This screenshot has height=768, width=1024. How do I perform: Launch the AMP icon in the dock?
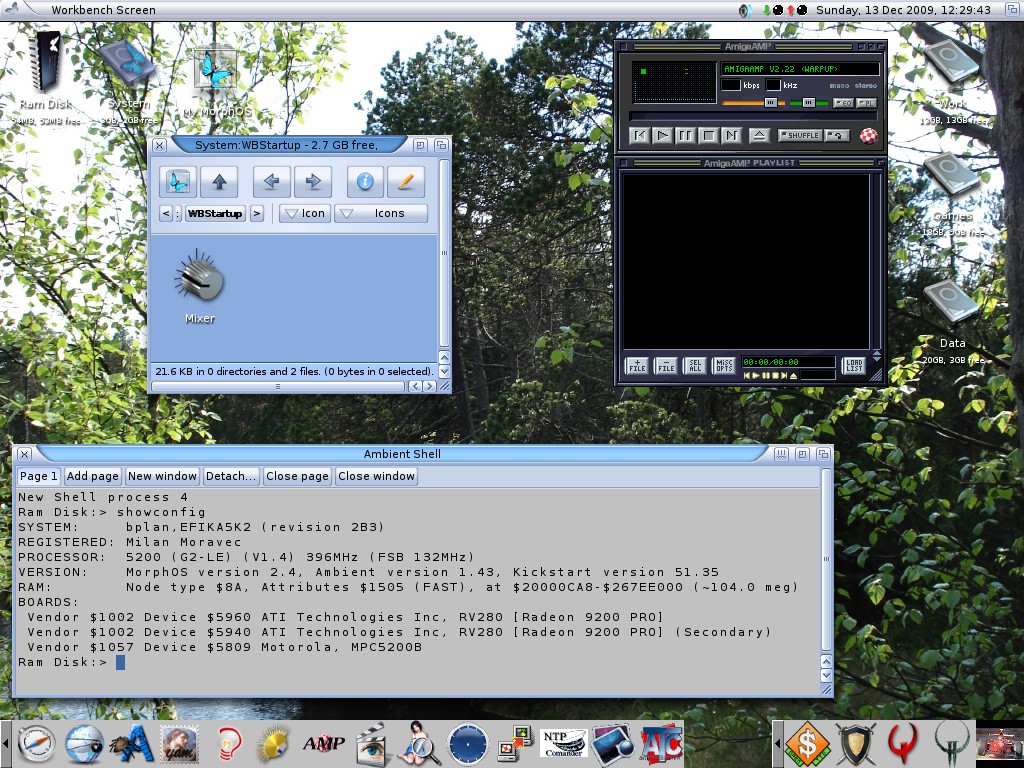pyautogui.click(x=323, y=744)
